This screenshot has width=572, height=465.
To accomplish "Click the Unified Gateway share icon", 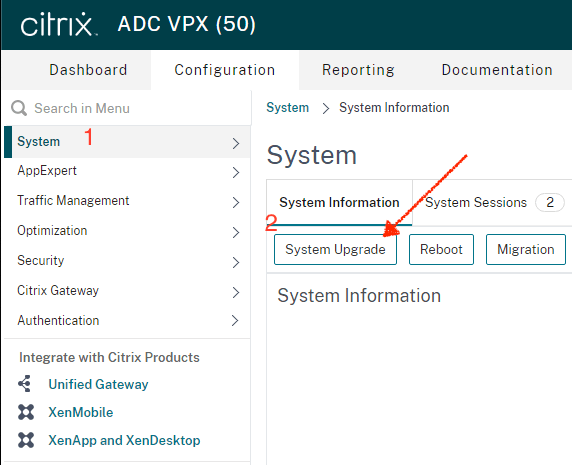I will (25, 384).
